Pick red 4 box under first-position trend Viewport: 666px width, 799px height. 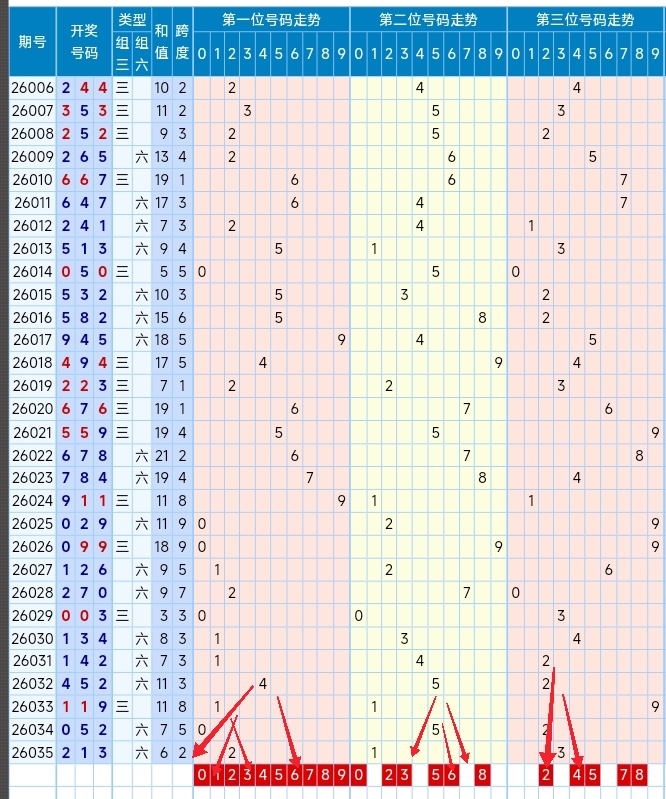[x=263, y=775]
